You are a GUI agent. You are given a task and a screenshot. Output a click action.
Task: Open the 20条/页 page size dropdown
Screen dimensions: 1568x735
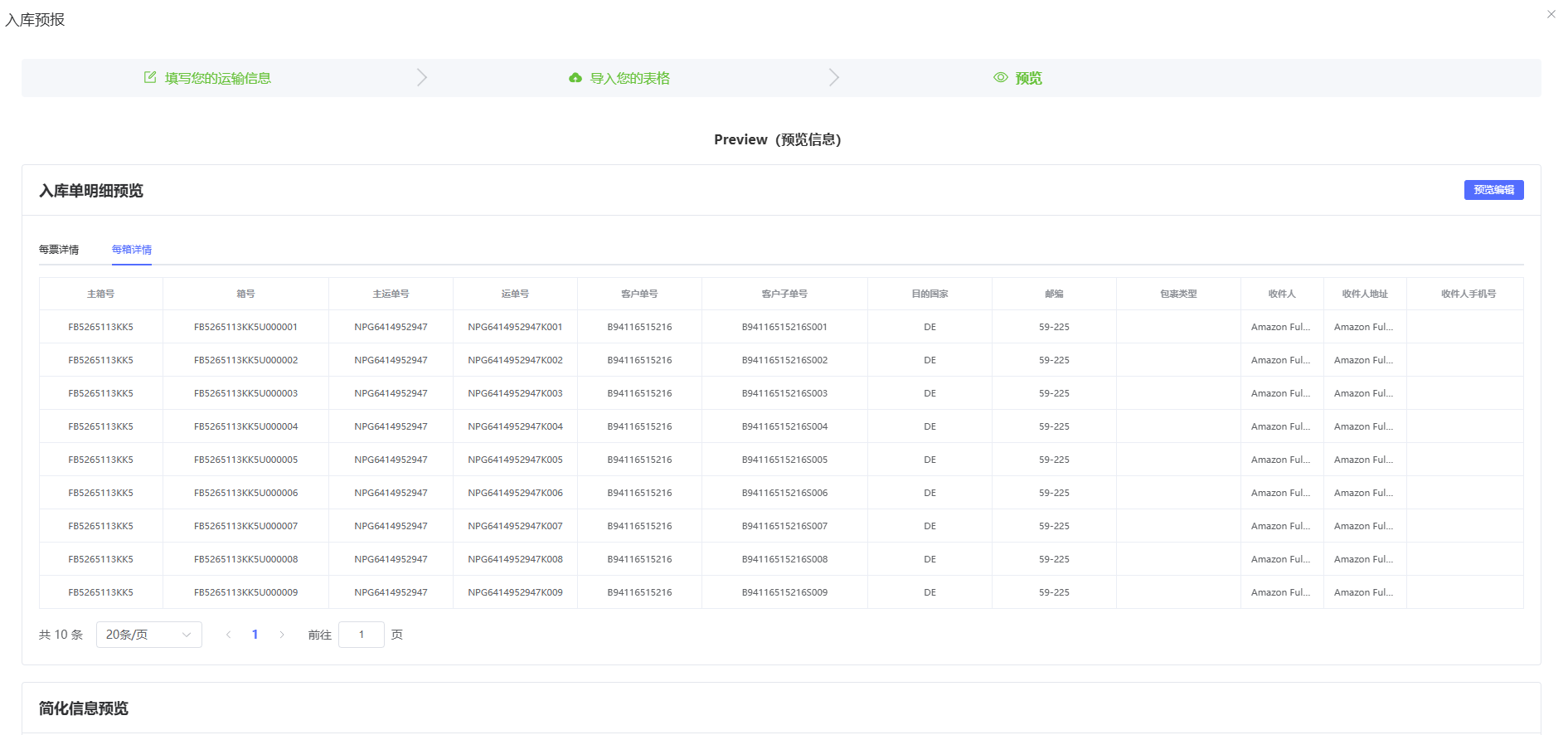pos(148,635)
